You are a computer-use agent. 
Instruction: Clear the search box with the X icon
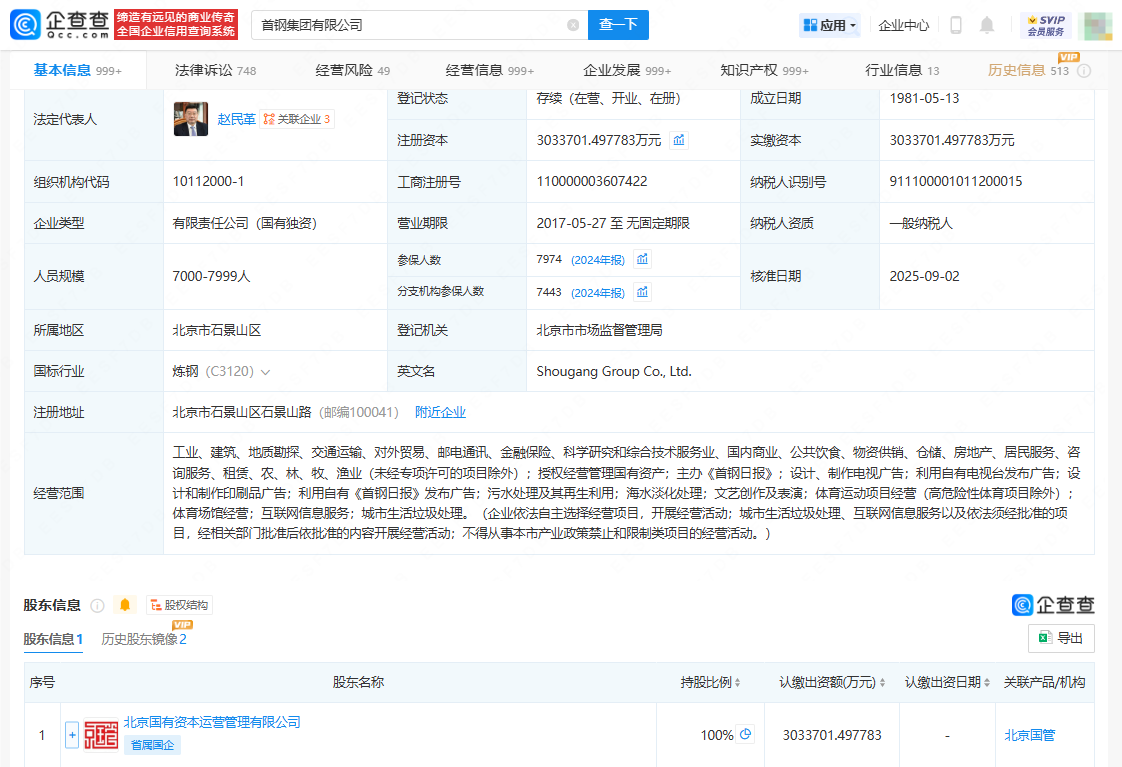tap(573, 25)
